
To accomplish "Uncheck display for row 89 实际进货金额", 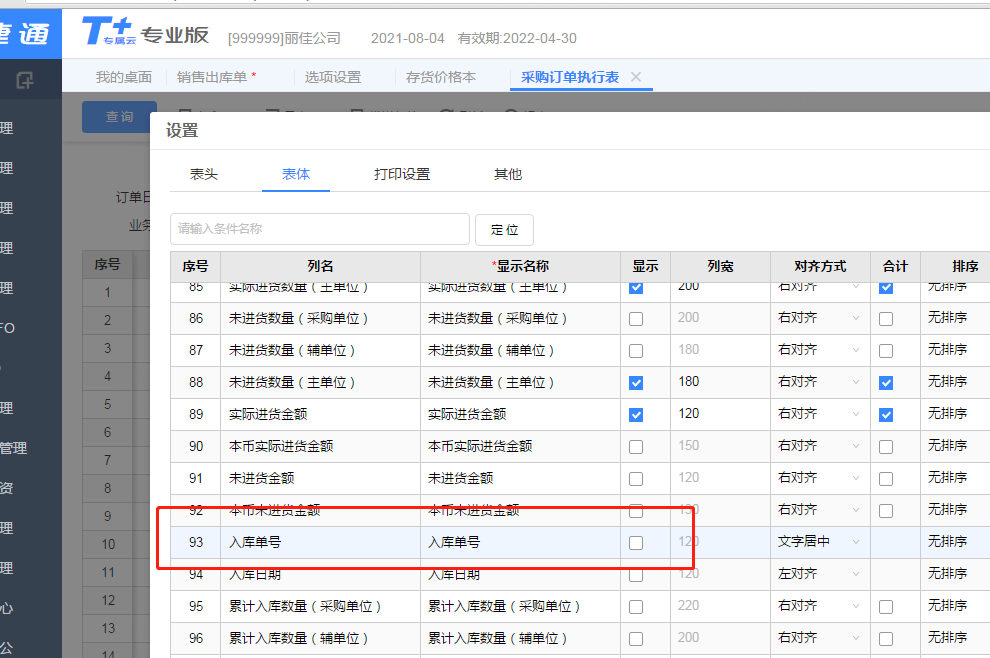I will tap(636, 415).
